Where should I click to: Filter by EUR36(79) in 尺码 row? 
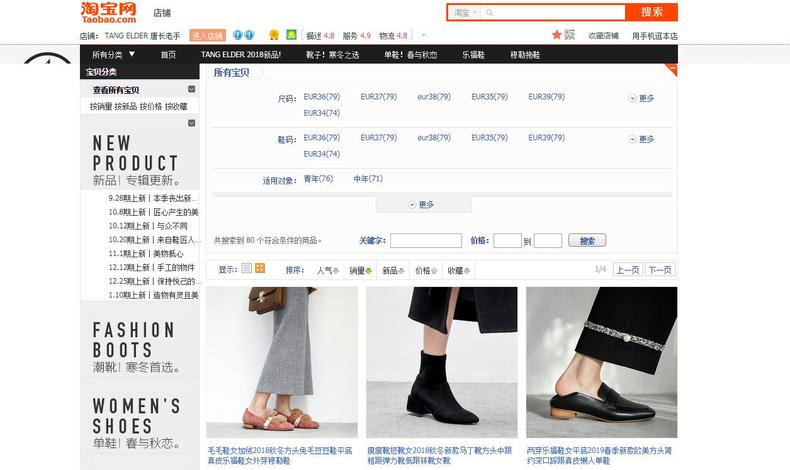tap(321, 97)
